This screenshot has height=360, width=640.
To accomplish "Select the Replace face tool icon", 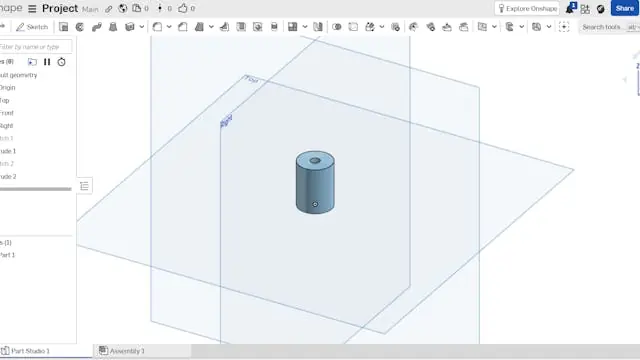I will click(x=464, y=27).
